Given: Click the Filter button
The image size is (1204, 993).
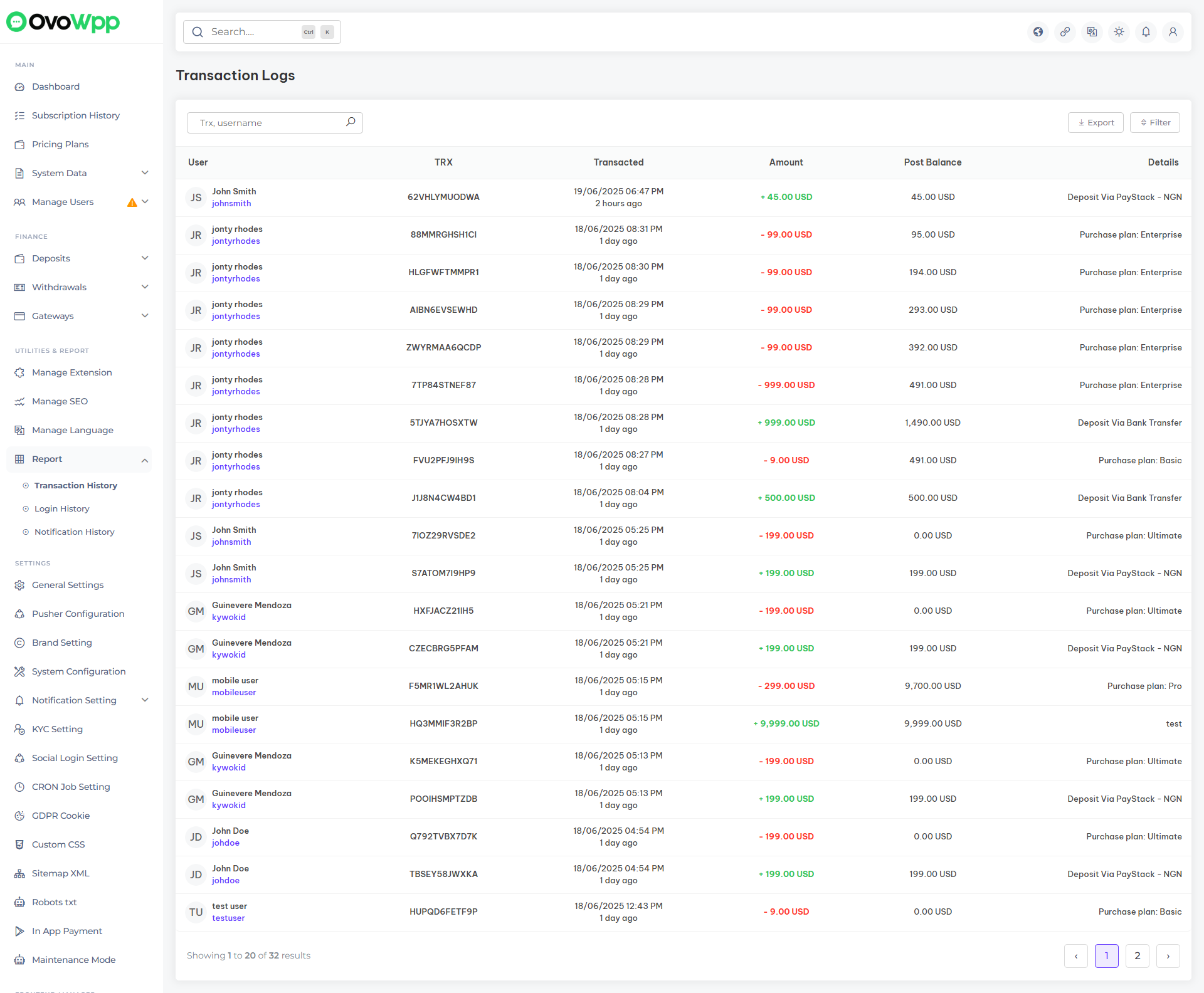Looking at the screenshot, I should coord(1154,123).
